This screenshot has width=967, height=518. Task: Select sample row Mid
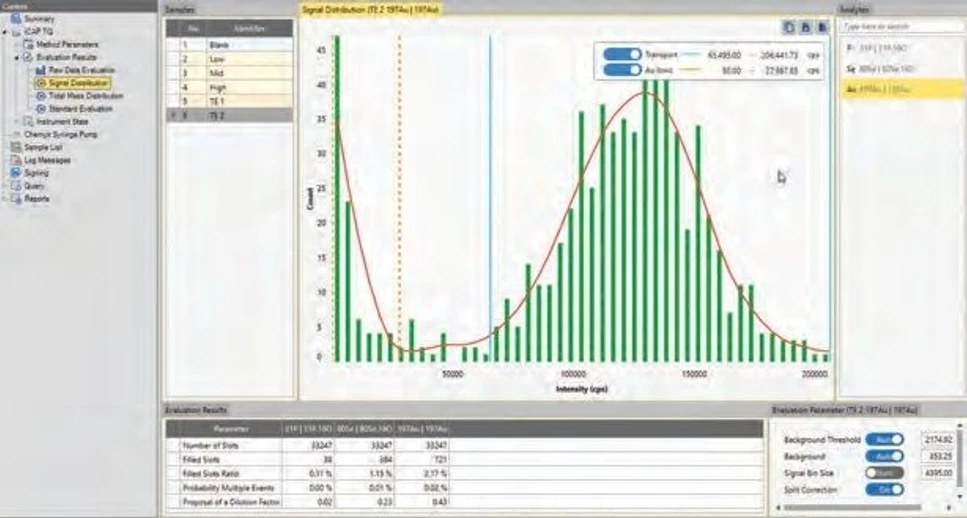coord(229,73)
